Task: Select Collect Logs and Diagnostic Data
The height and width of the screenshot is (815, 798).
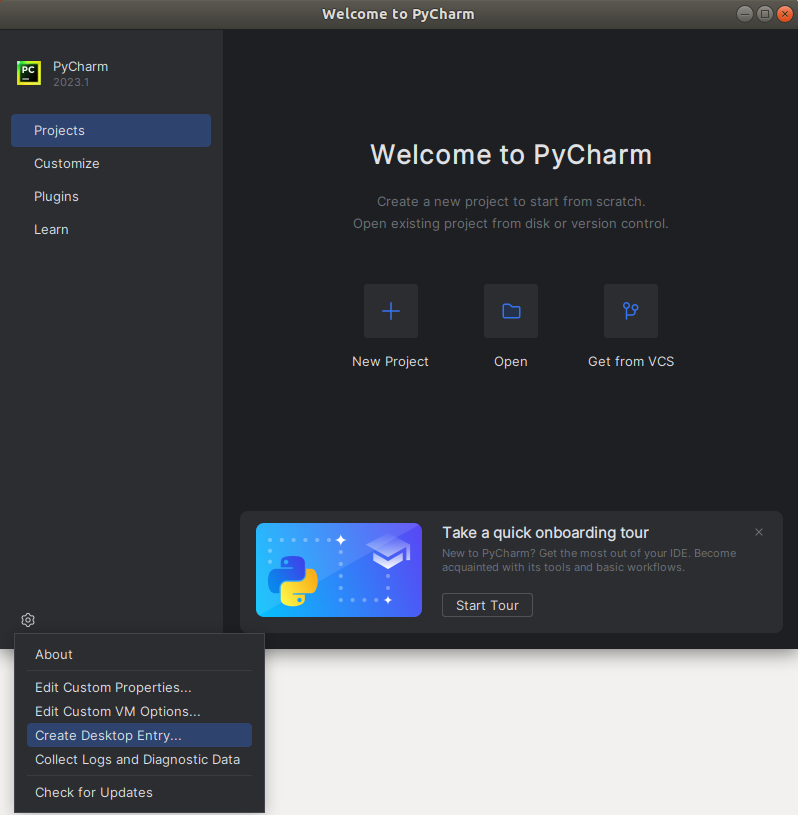Action: tap(138, 760)
